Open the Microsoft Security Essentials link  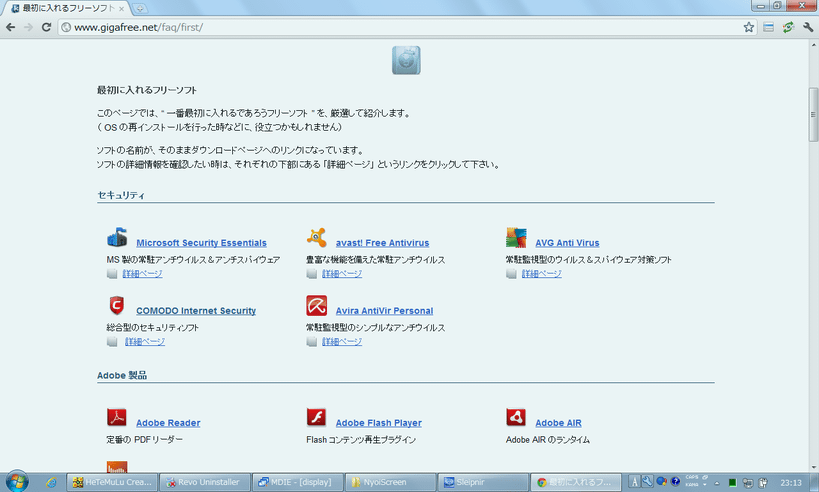click(201, 243)
